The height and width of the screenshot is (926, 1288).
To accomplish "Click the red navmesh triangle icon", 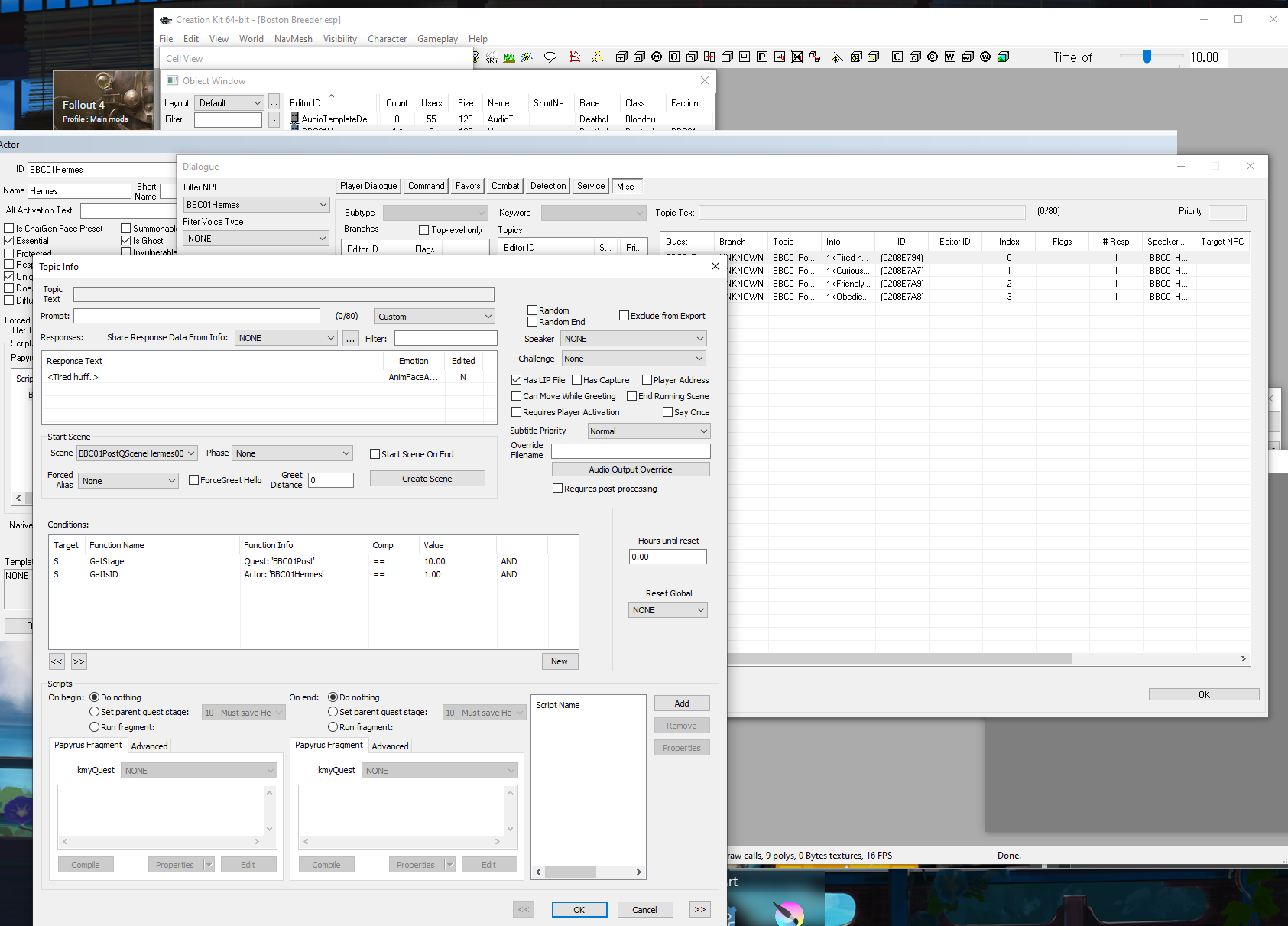I will point(575,57).
